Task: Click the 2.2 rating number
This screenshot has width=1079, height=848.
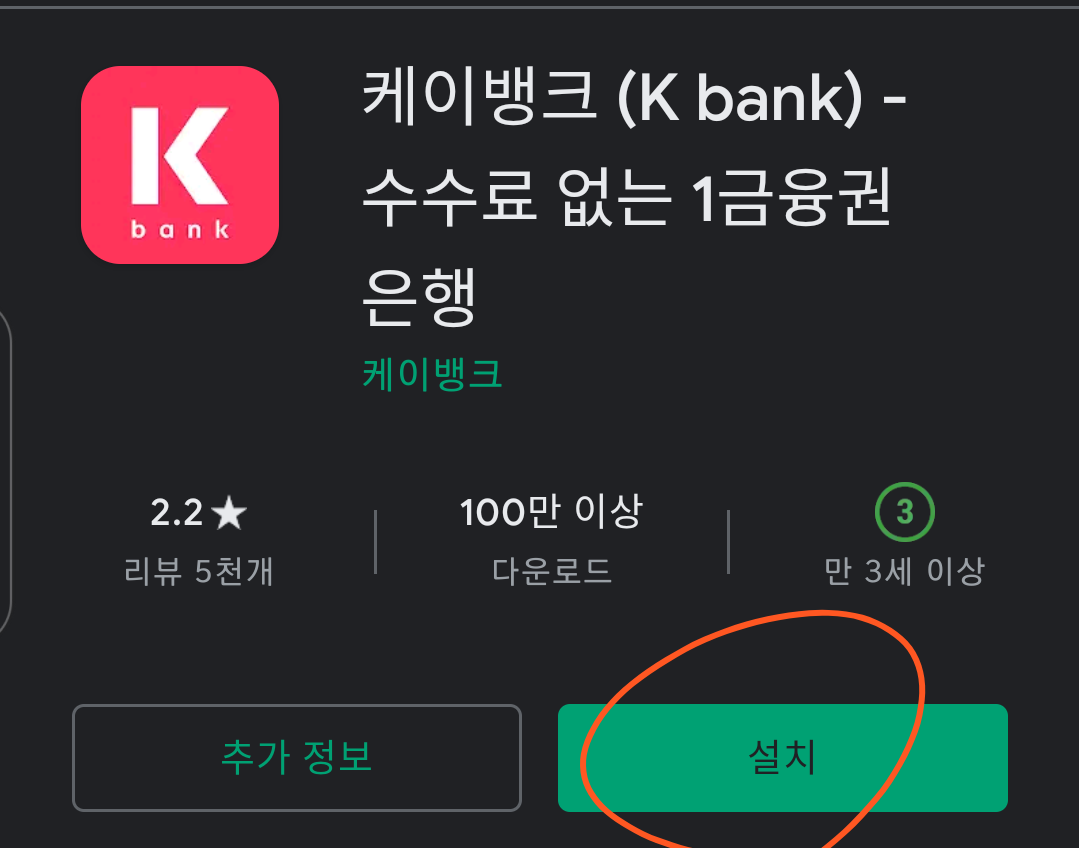Action: click(x=177, y=513)
